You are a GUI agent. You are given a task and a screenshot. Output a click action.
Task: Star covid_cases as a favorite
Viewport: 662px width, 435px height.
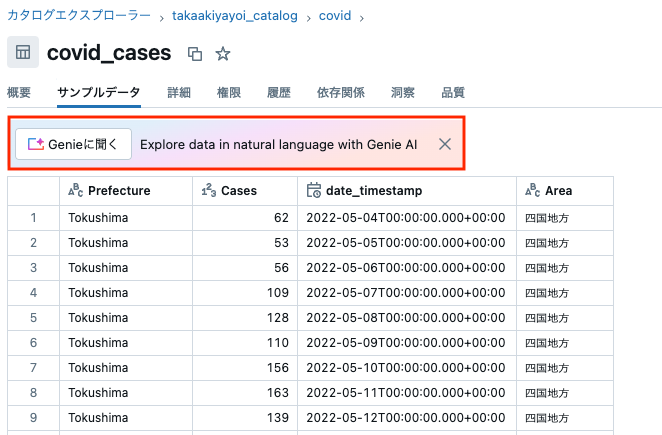(222, 54)
